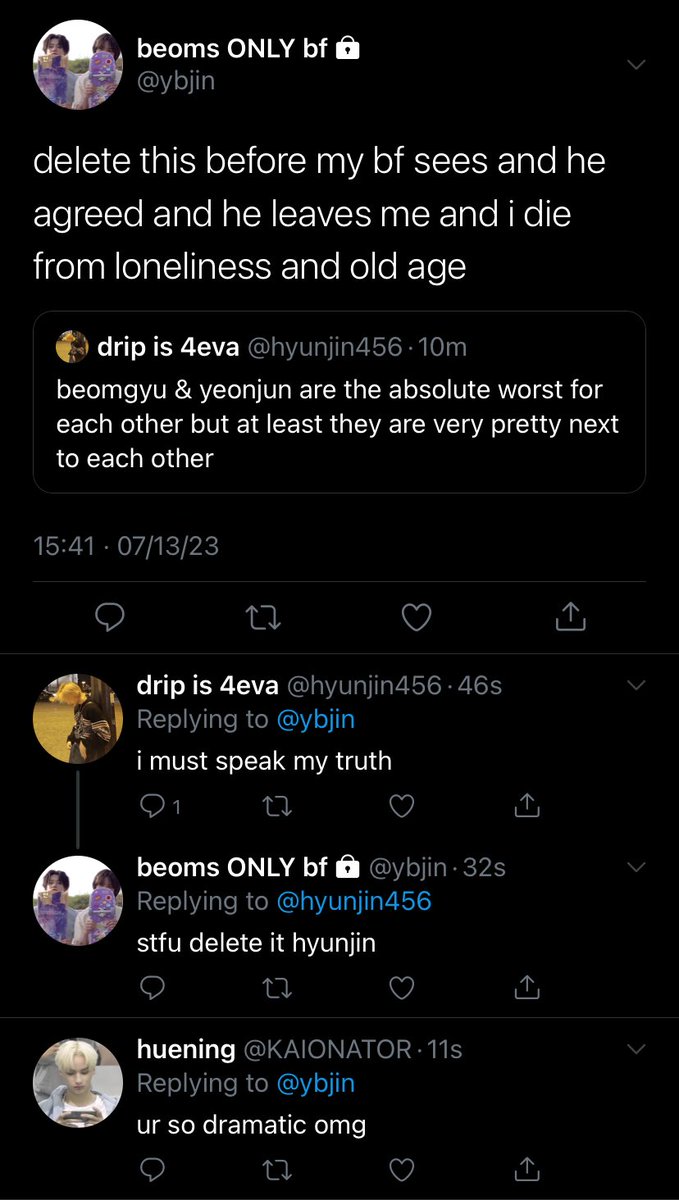The width and height of the screenshot is (679, 1200).
Task: Like the reply 'i must speak my truth'
Action: [401, 805]
